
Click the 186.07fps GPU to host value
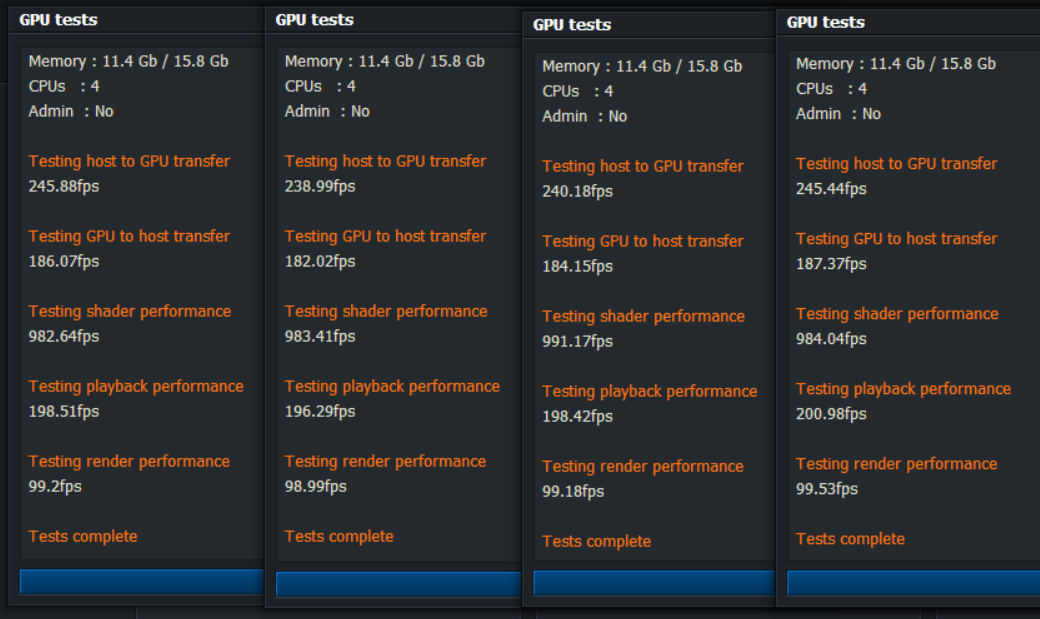[x=64, y=261]
